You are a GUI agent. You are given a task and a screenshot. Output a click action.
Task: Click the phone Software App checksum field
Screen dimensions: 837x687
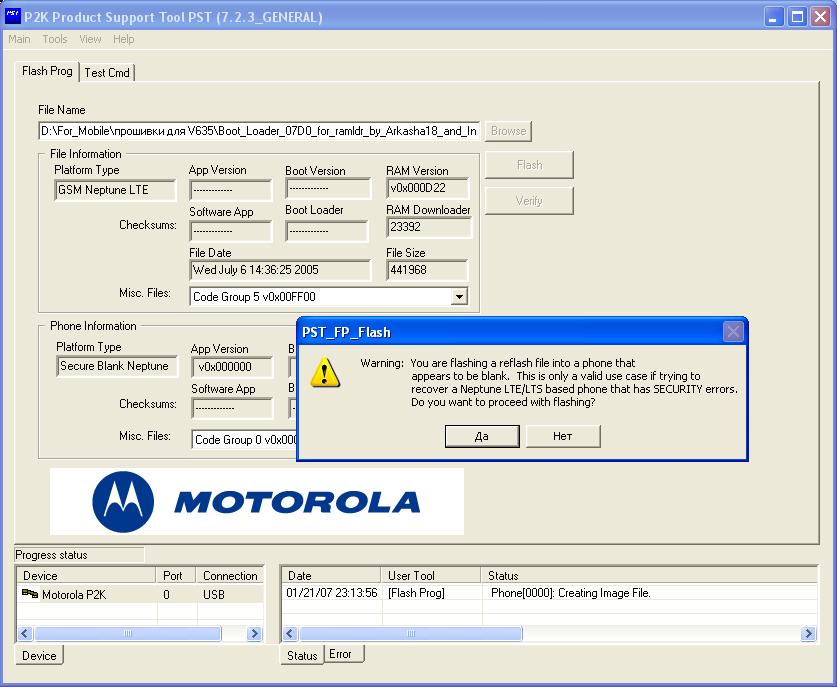pyautogui.click(x=232, y=408)
